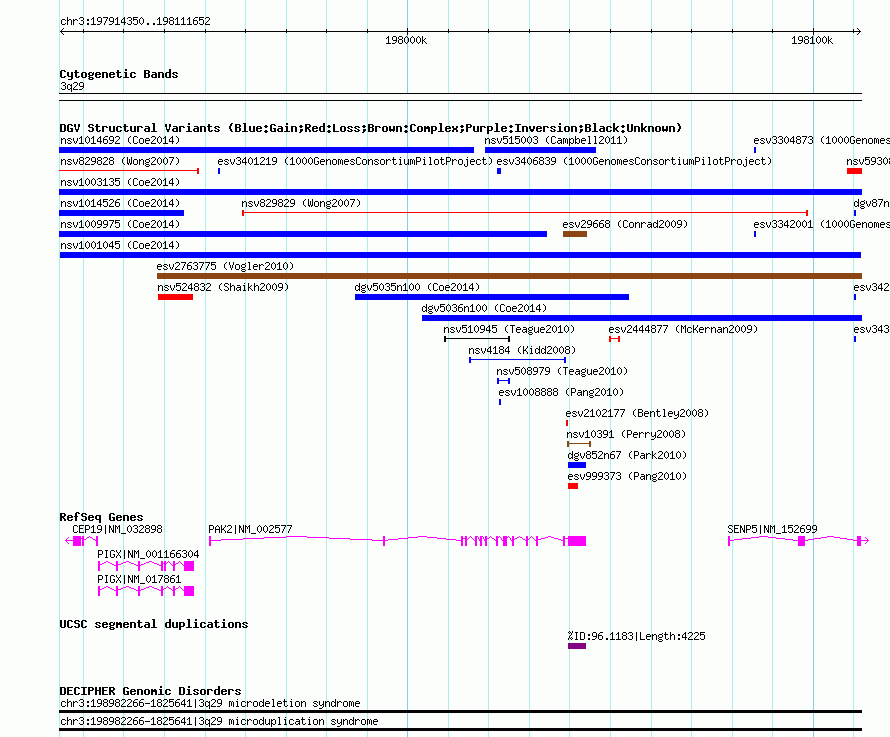Click nsv510945 (Teague2010) label

coord(509,329)
